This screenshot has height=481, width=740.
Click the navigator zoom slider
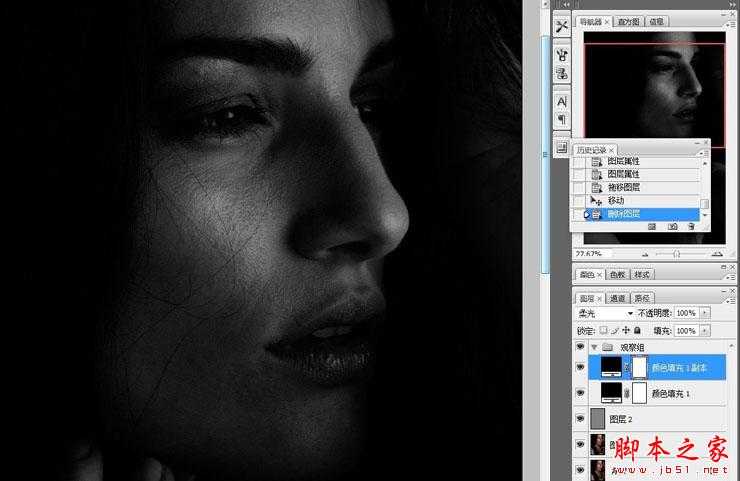tap(677, 254)
